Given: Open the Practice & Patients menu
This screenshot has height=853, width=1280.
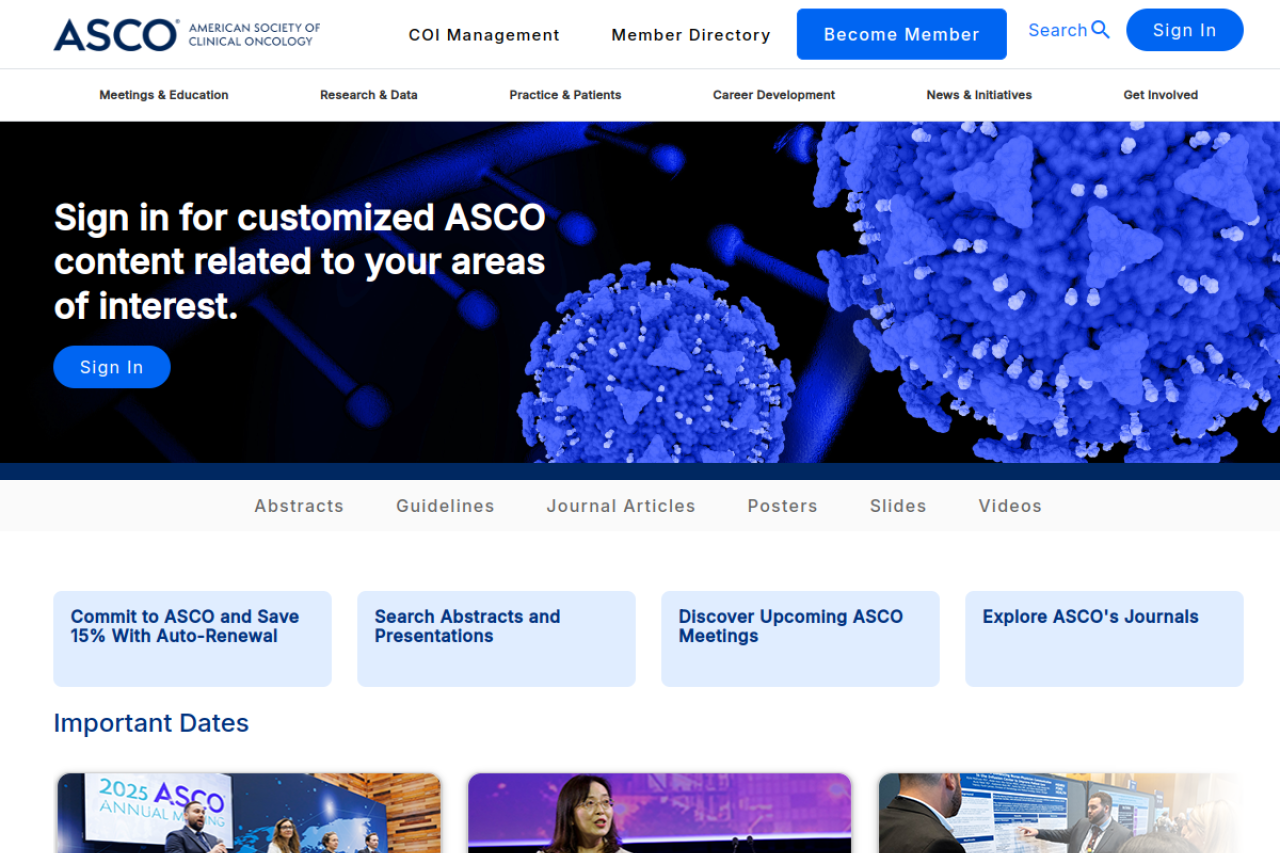Looking at the screenshot, I should (x=565, y=95).
